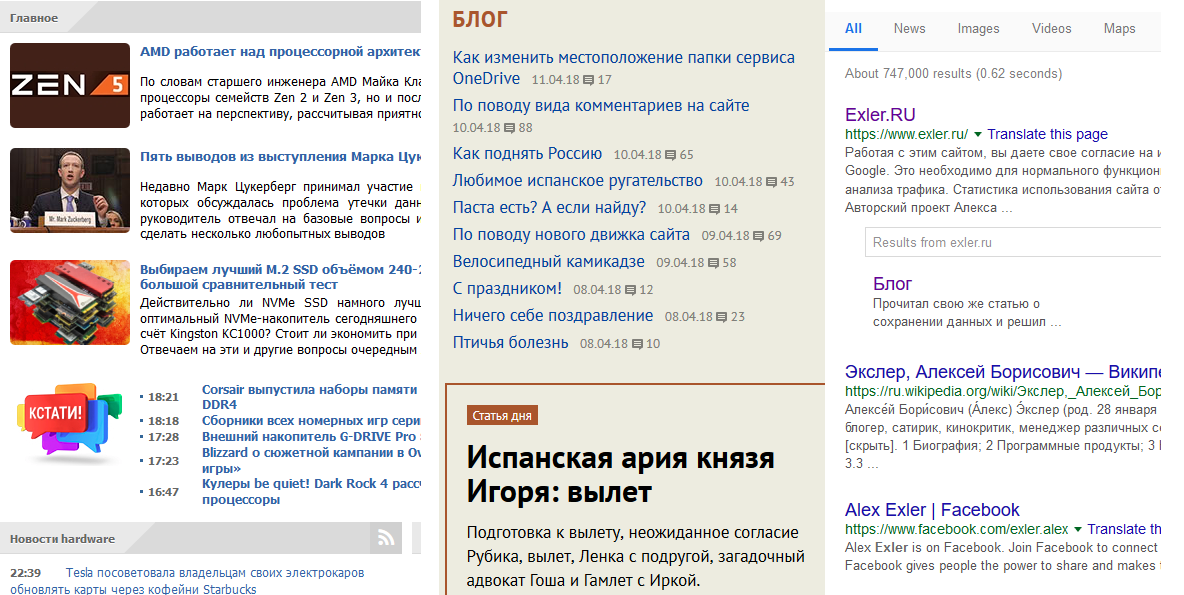Click comment icon beside 'Птичья болезнь' post
Viewport: 1184px width, 595px height.
pyautogui.click(x=637, y=344)
